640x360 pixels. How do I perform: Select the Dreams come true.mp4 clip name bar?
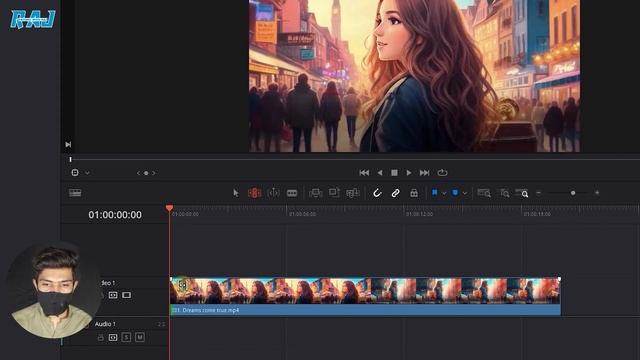click(365, 310)
